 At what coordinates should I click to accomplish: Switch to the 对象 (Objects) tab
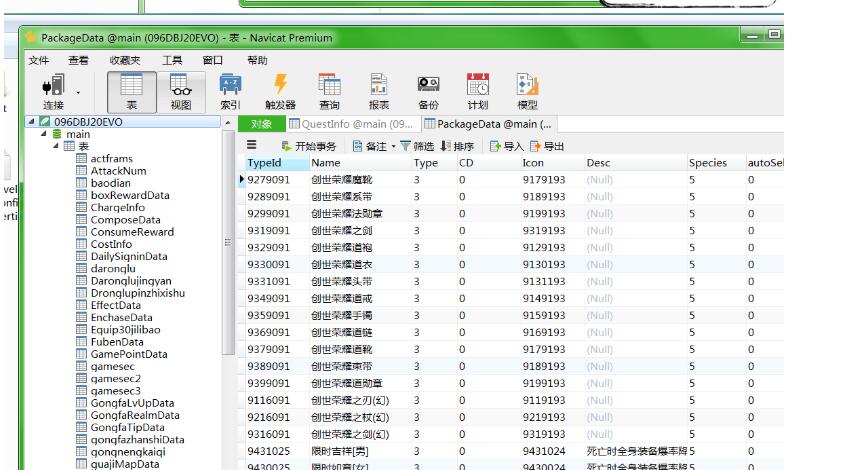coord(261,124)
